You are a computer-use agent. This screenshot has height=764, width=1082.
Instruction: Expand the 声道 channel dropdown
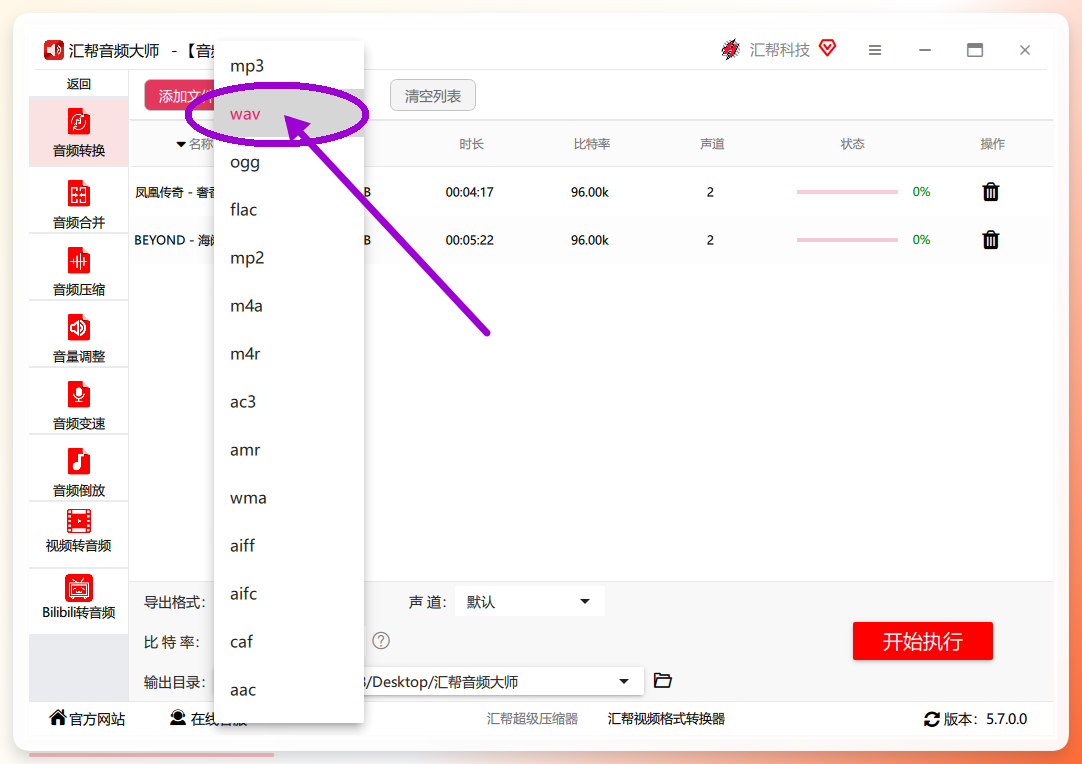[584, 601]
